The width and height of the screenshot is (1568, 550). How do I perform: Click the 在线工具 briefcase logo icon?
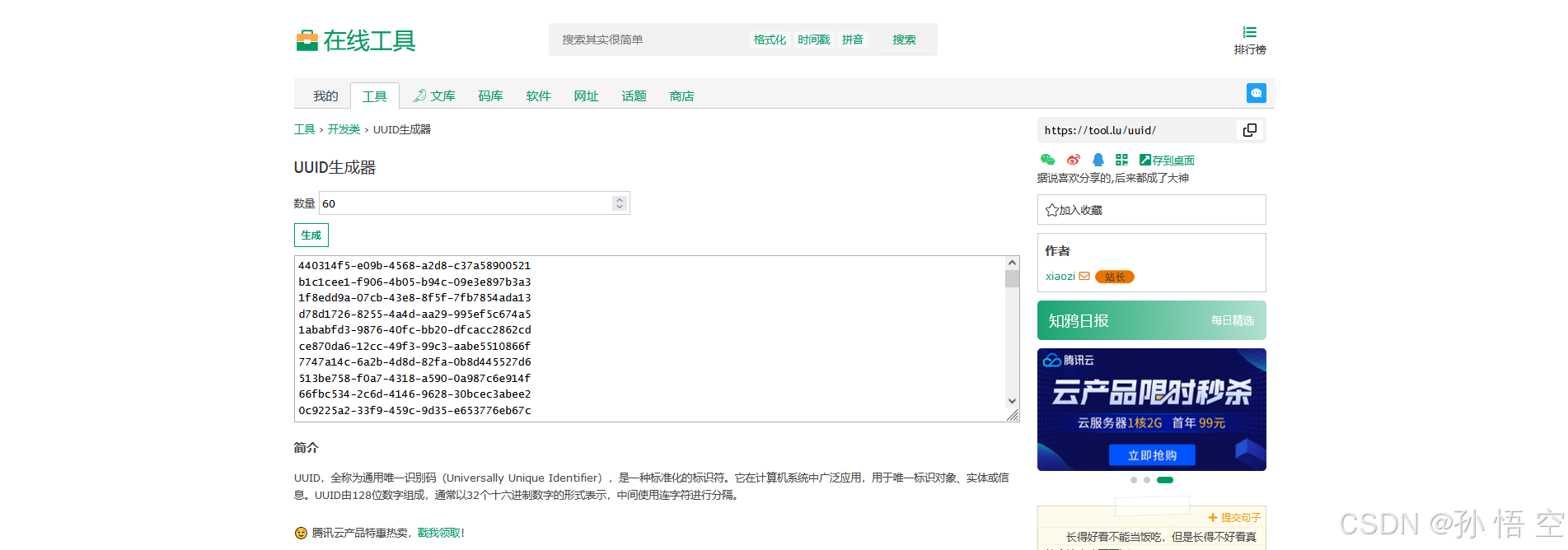[x=307, y=40]
